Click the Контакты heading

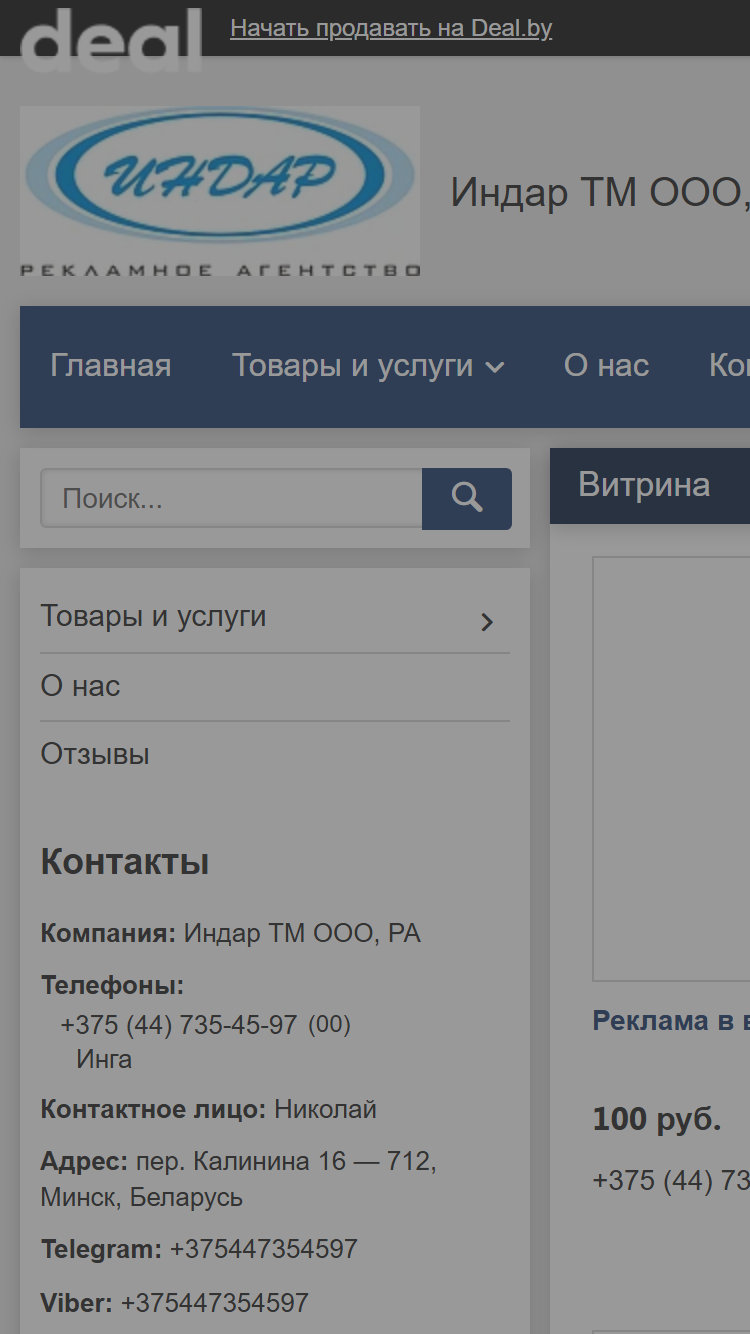pos(125,862)
